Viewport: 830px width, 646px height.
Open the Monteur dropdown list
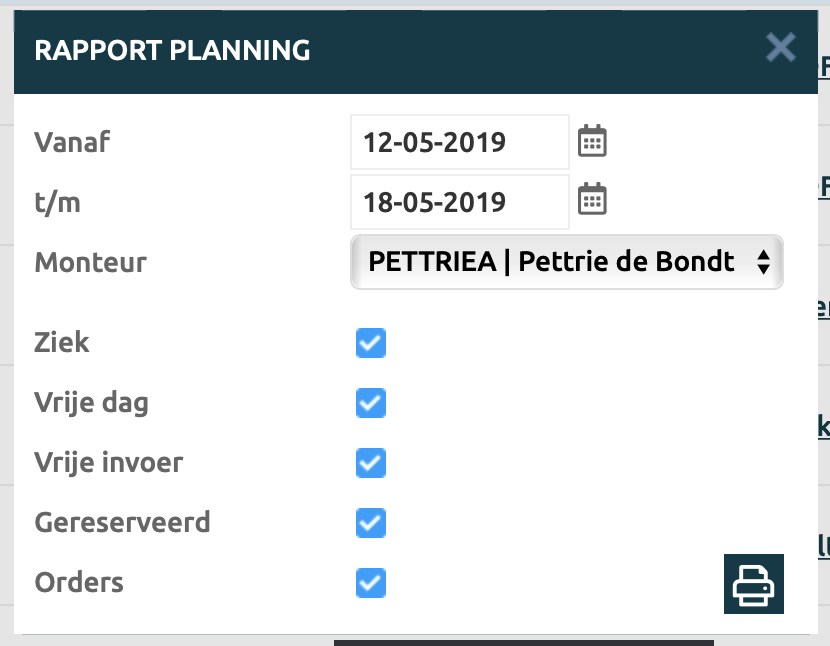[566, 263]
